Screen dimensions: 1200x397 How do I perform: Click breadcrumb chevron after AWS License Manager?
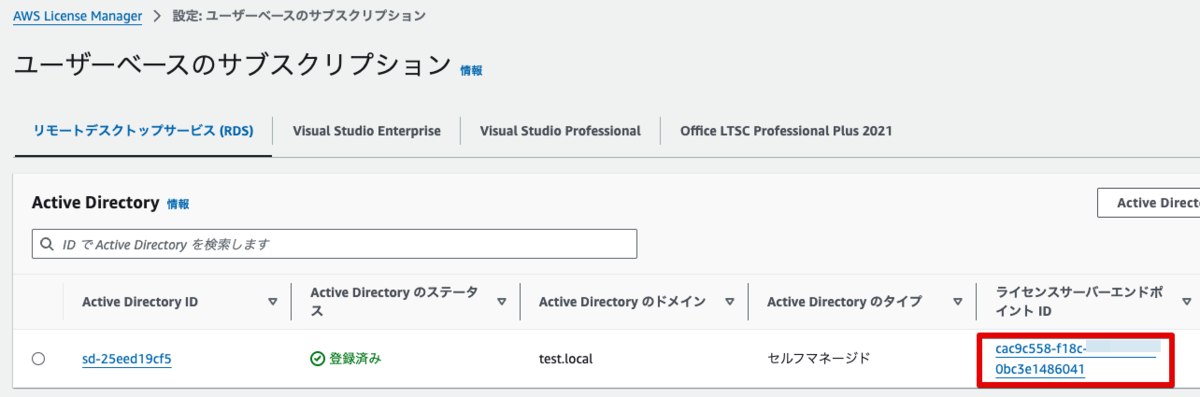(x=157, y=16)
